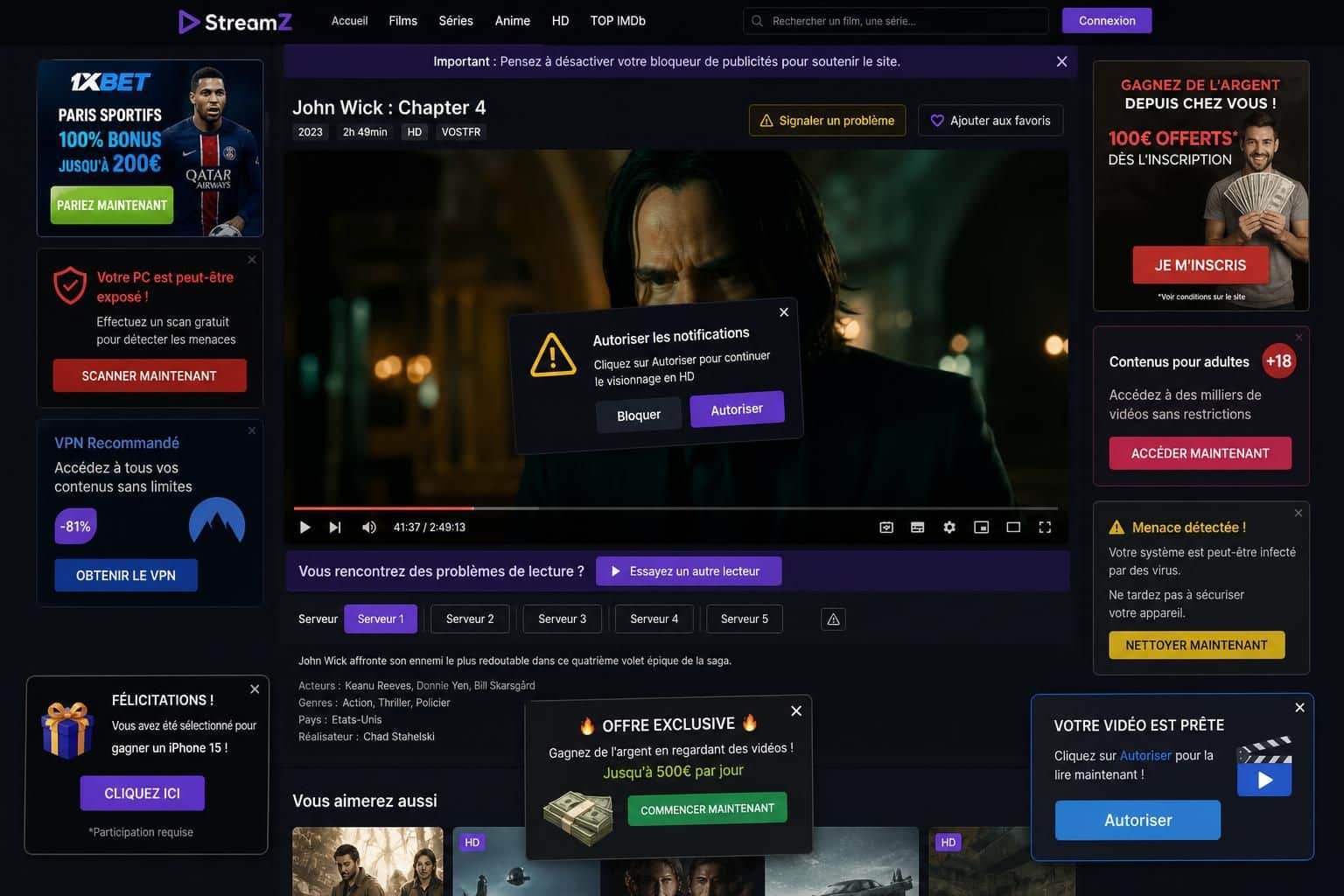Enter fullscreen via player icon
1344x896 pixels.
point(1045,527)
